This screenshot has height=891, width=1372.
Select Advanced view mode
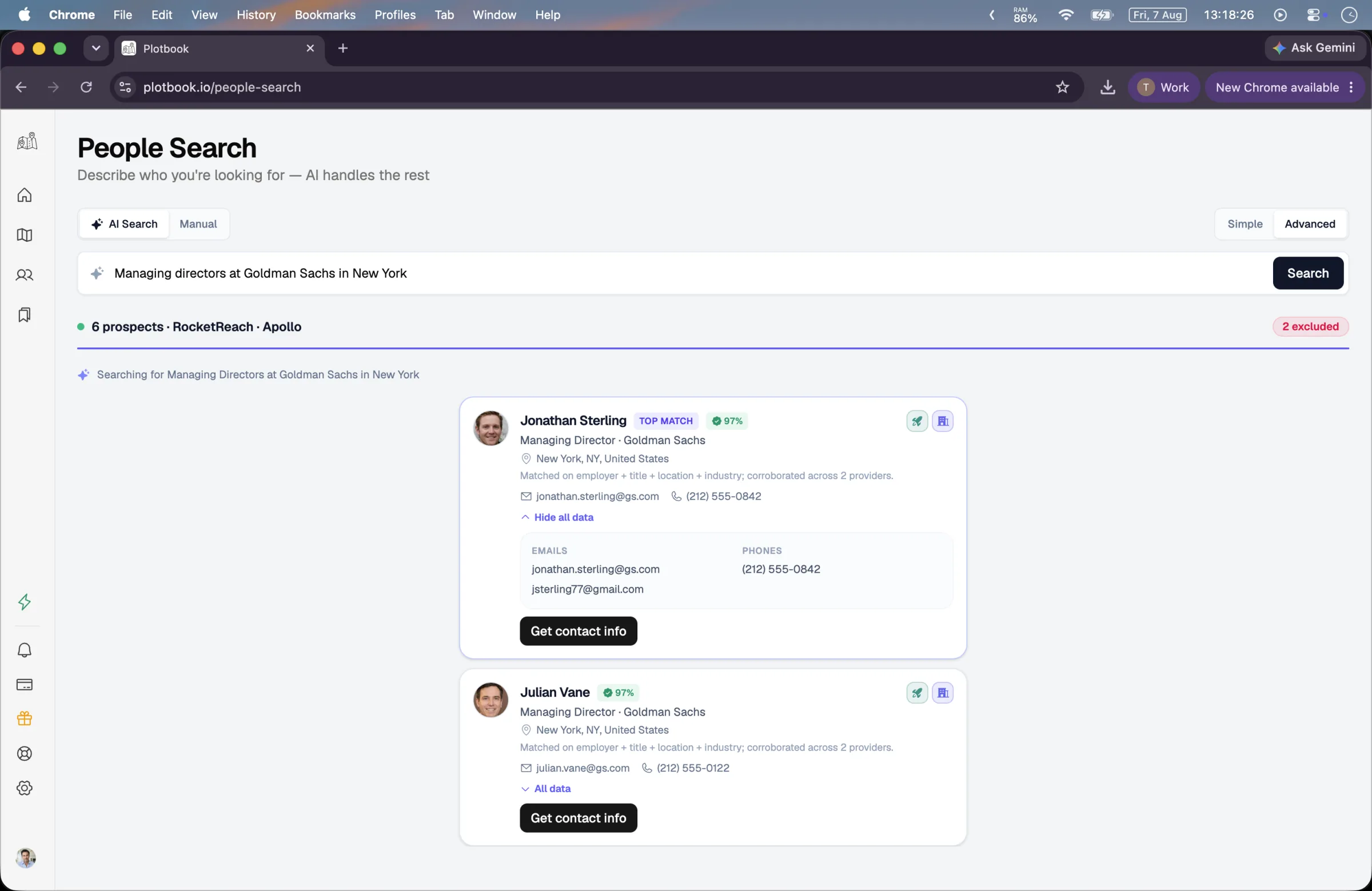(x=1309, y=223)
